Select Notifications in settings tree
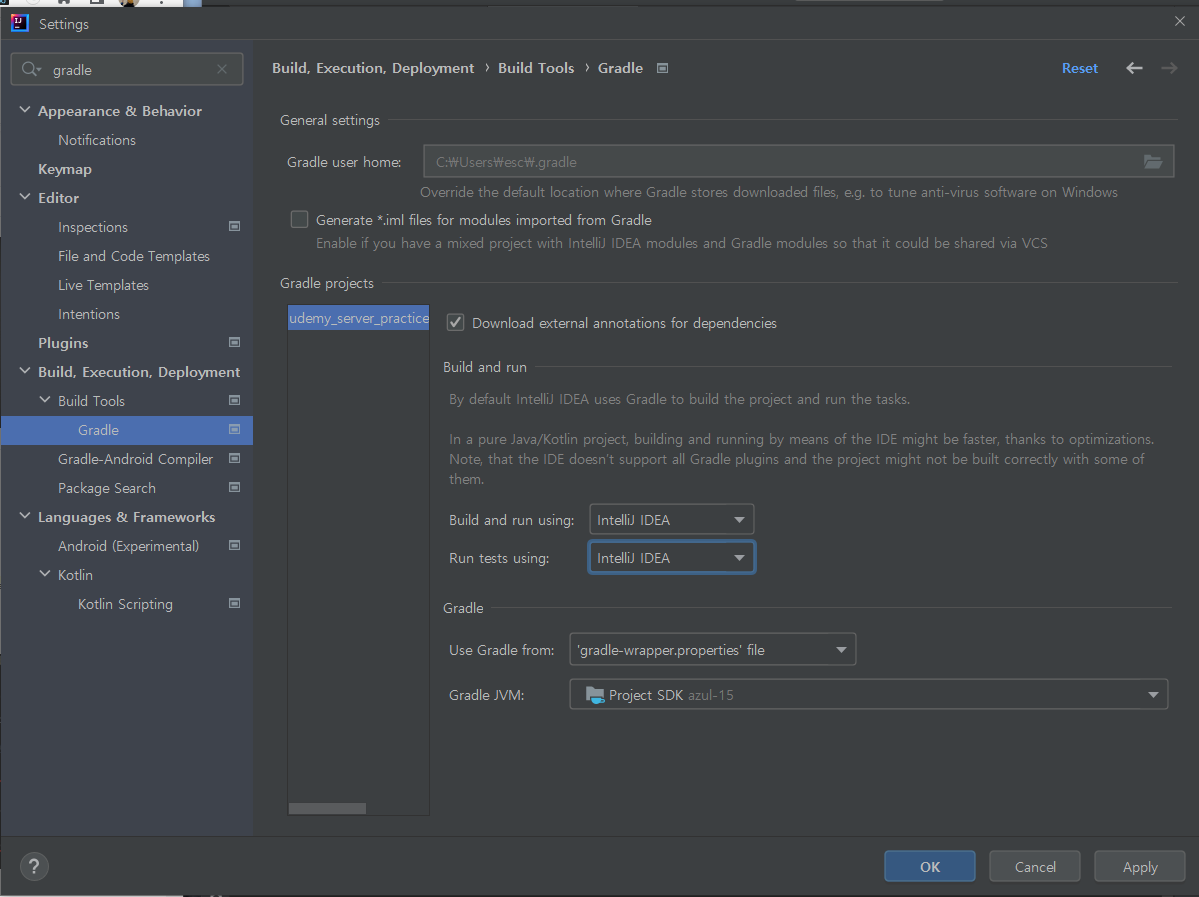1199x897 pixels. pyautogui.click(x=96, y=140)
